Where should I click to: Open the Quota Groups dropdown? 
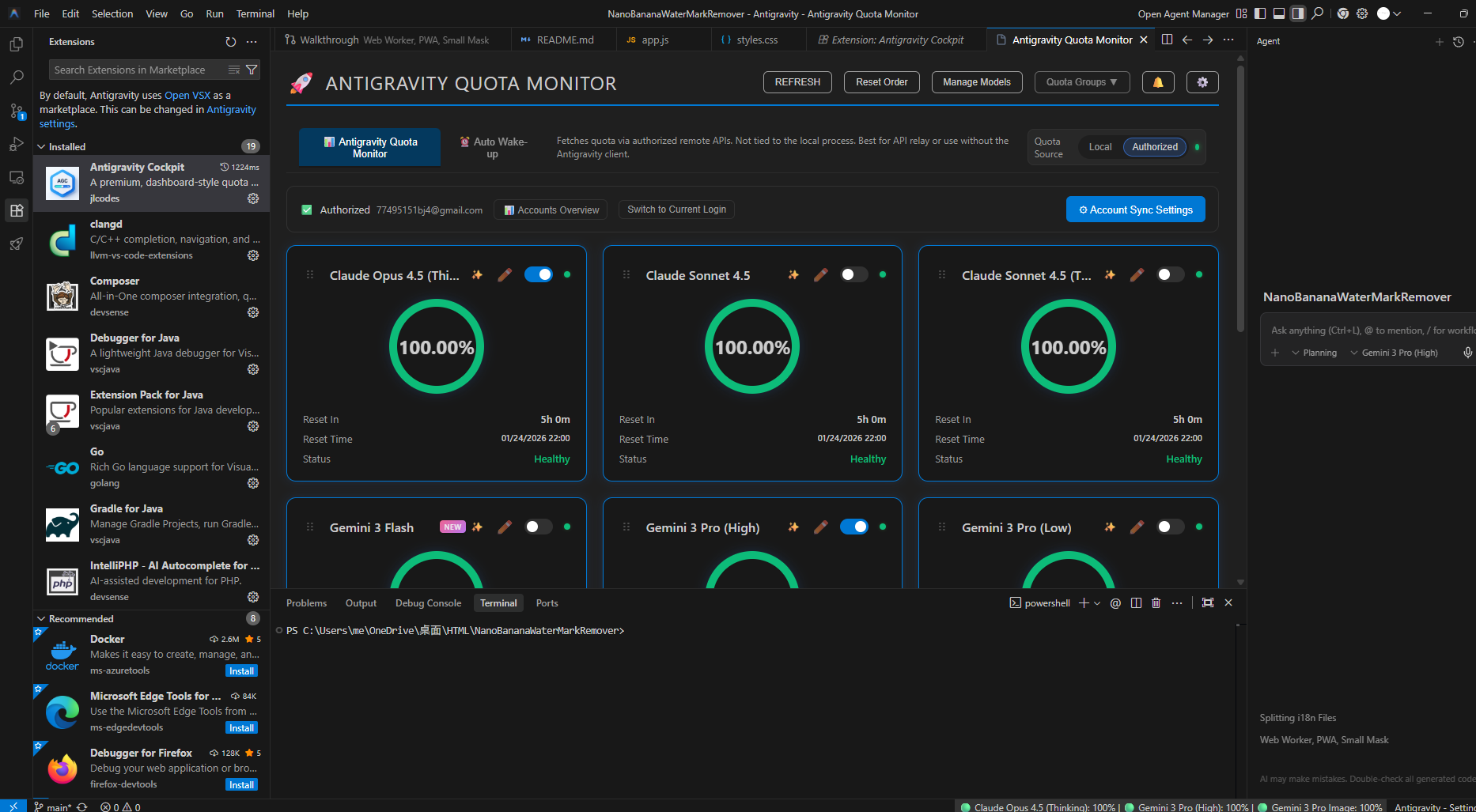tap(1082, 82)
